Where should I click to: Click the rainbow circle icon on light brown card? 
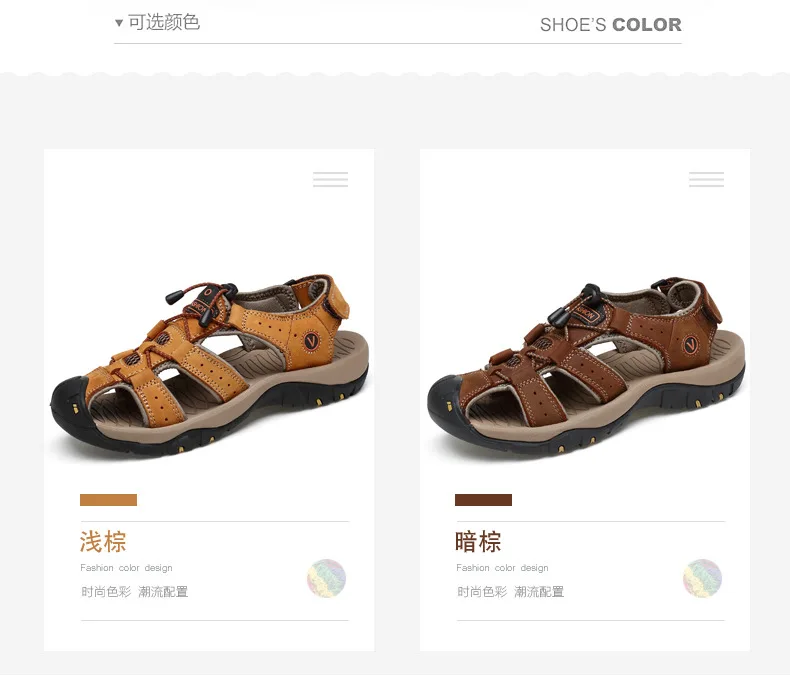click(x=326, y=578)
